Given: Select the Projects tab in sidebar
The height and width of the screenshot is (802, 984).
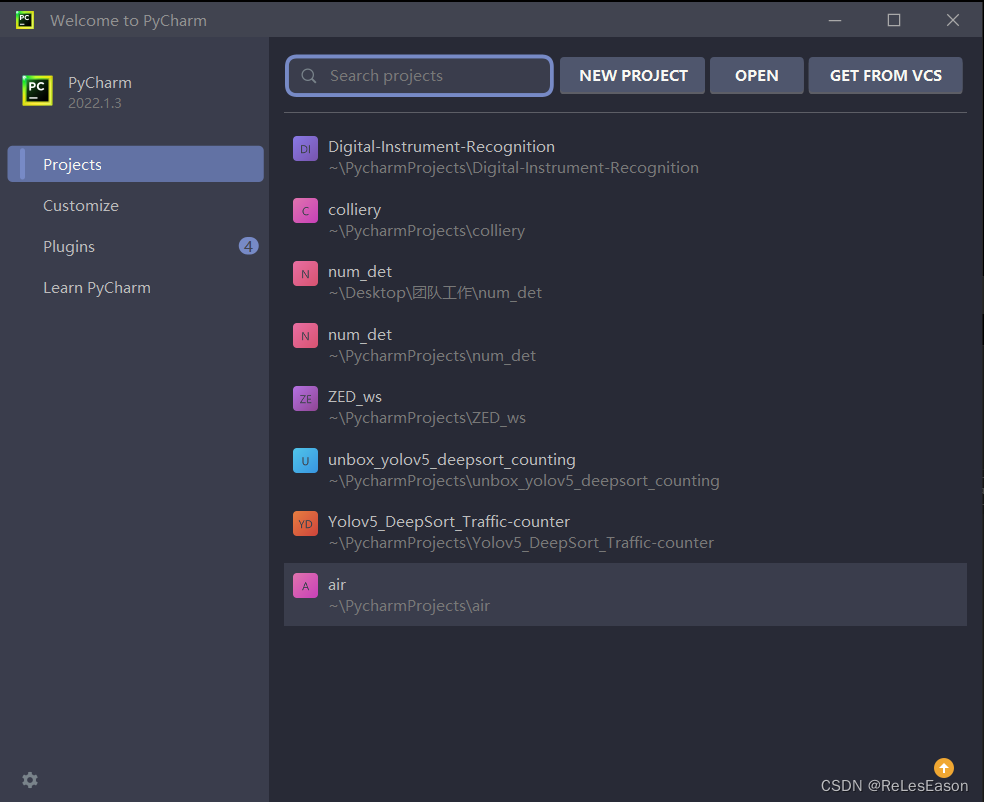Looking at the screenshot, I should click(136, 164).
